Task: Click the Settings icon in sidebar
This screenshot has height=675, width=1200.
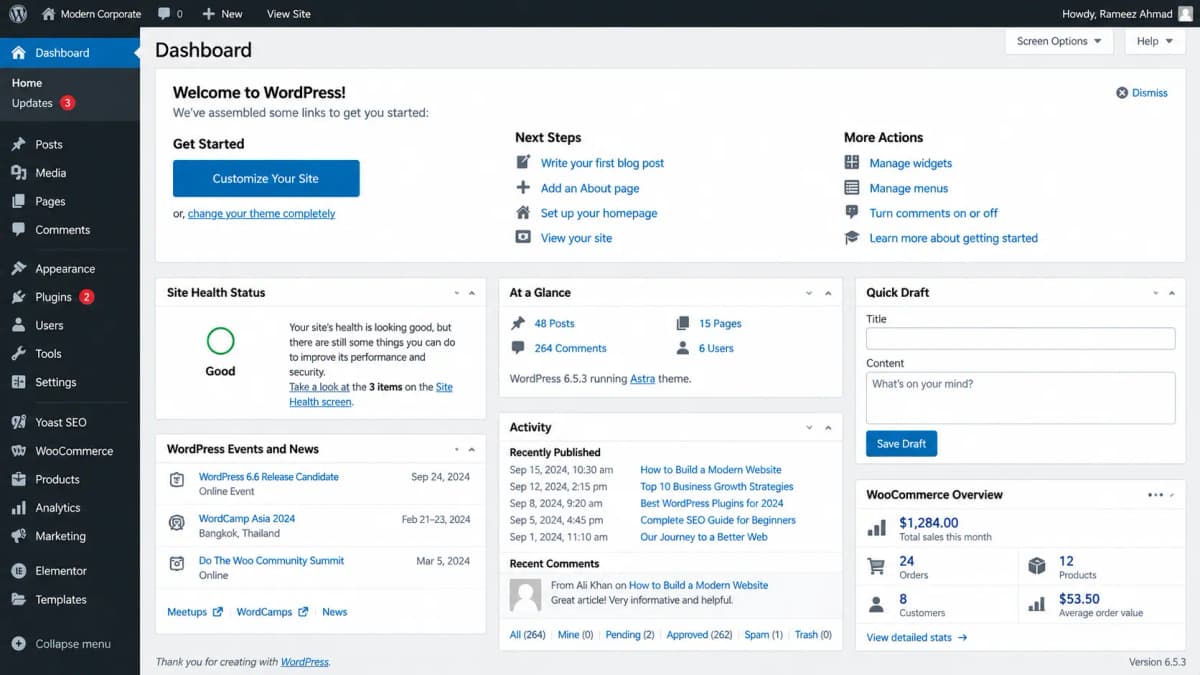Action: pos(18,382)
